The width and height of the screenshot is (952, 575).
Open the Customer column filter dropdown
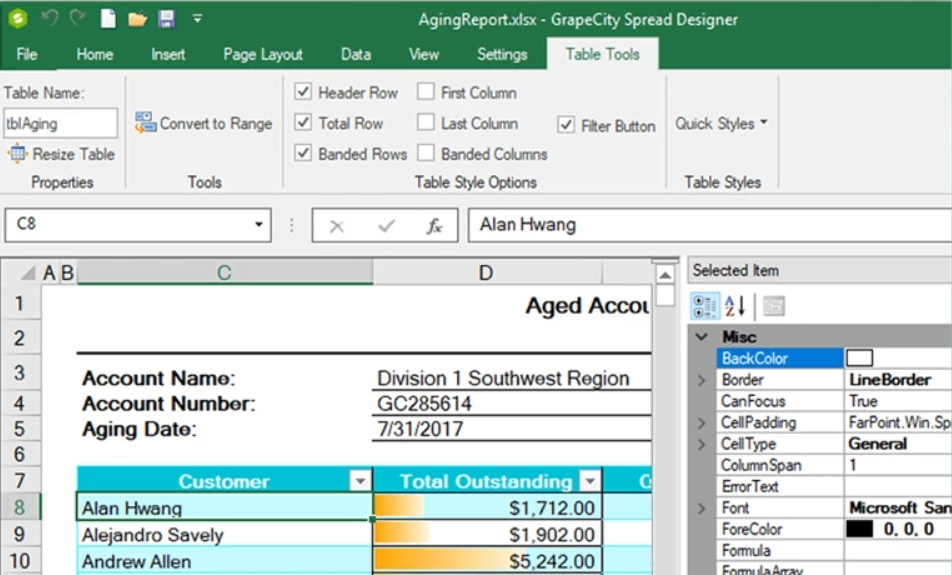[360, 481]
